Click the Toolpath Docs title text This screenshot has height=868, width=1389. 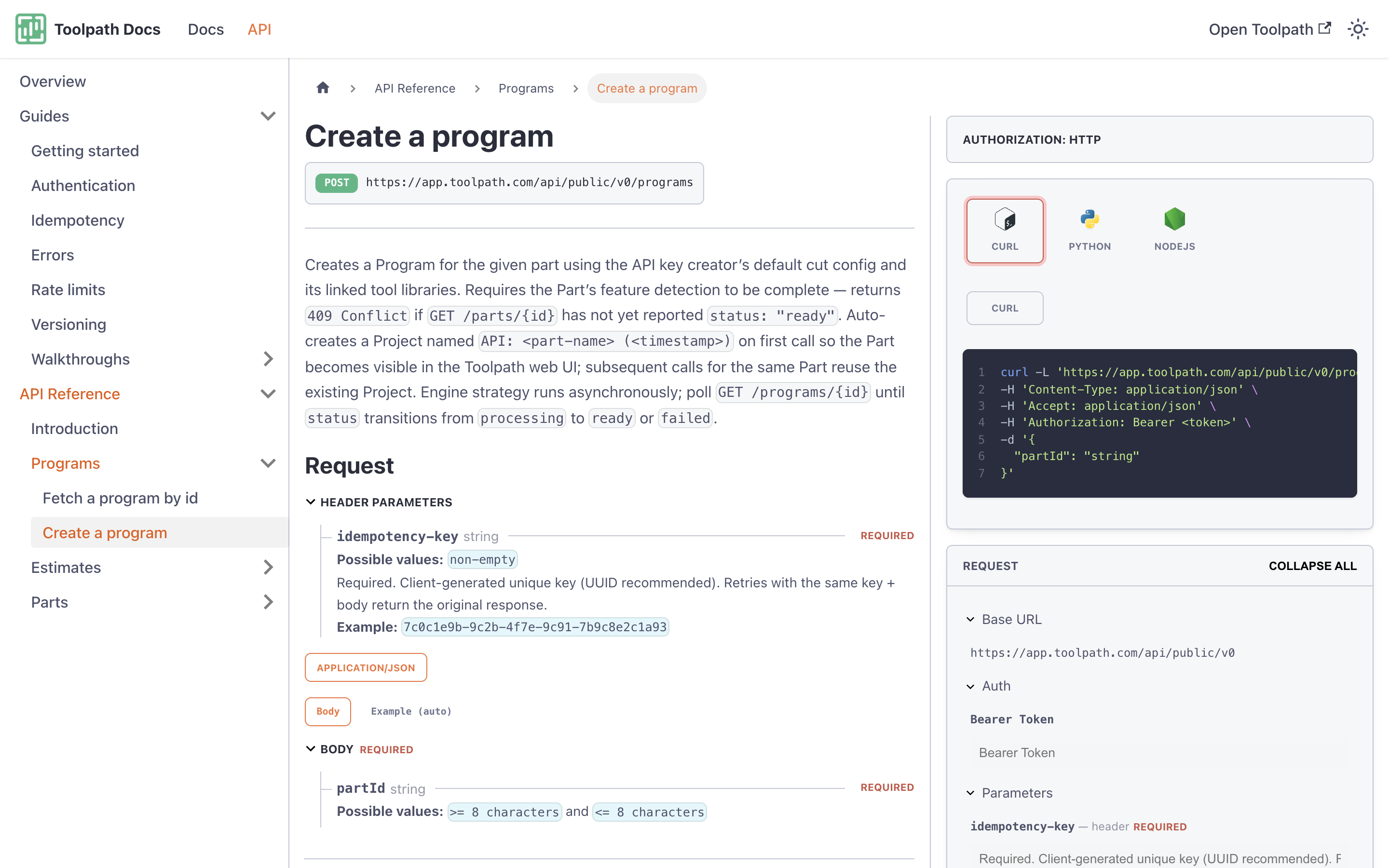click(x=108, y=29)
